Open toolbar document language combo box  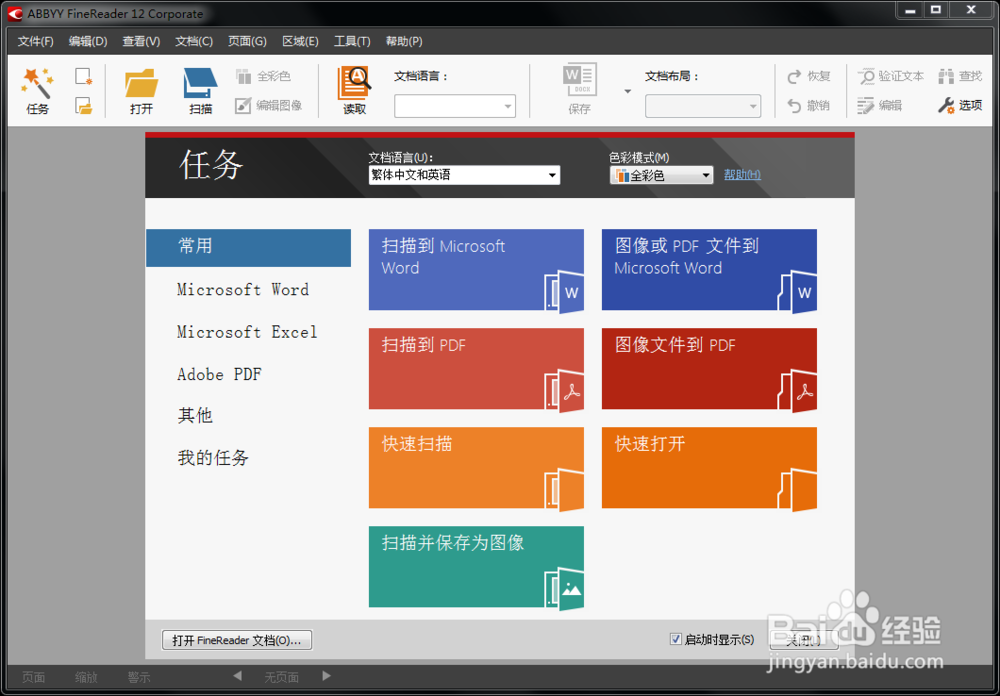pyautogui.click(x=455, y=106)
